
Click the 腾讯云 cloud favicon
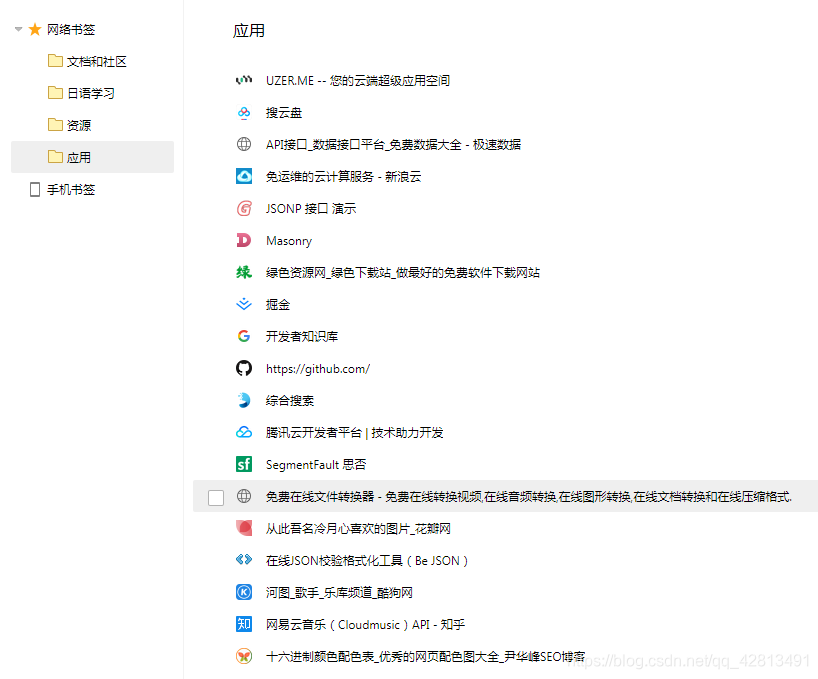[244, 432]
